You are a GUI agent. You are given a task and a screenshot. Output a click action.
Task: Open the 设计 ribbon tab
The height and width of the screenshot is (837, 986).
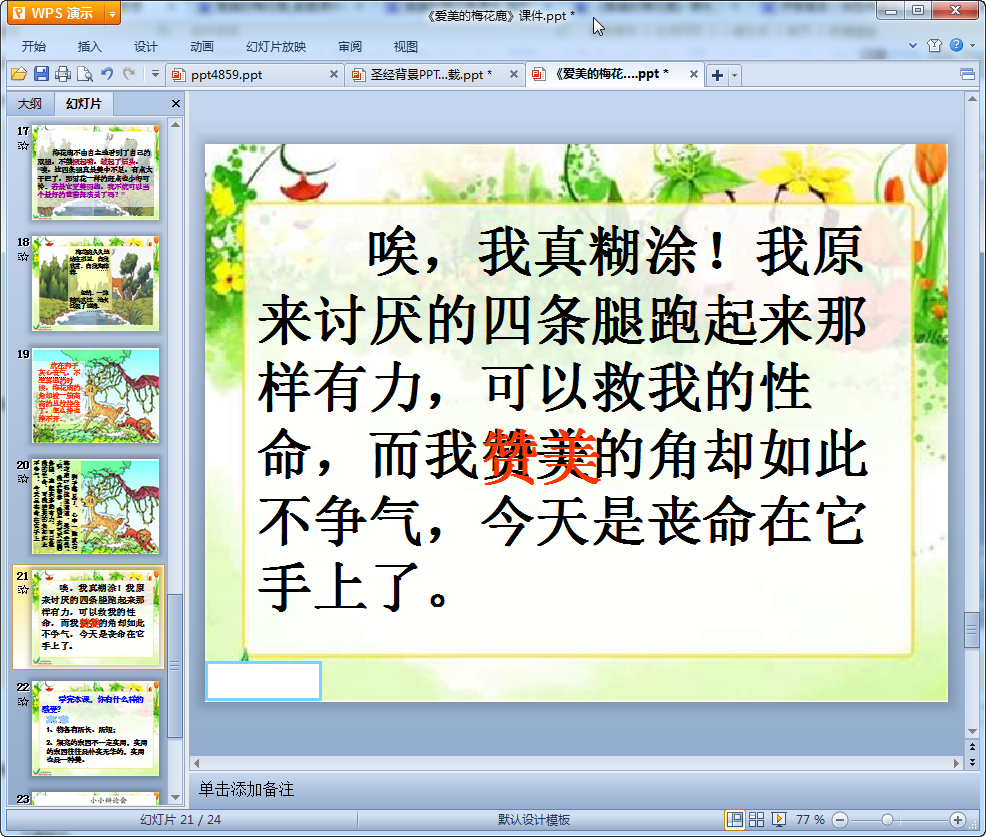(x=145, y=47)
